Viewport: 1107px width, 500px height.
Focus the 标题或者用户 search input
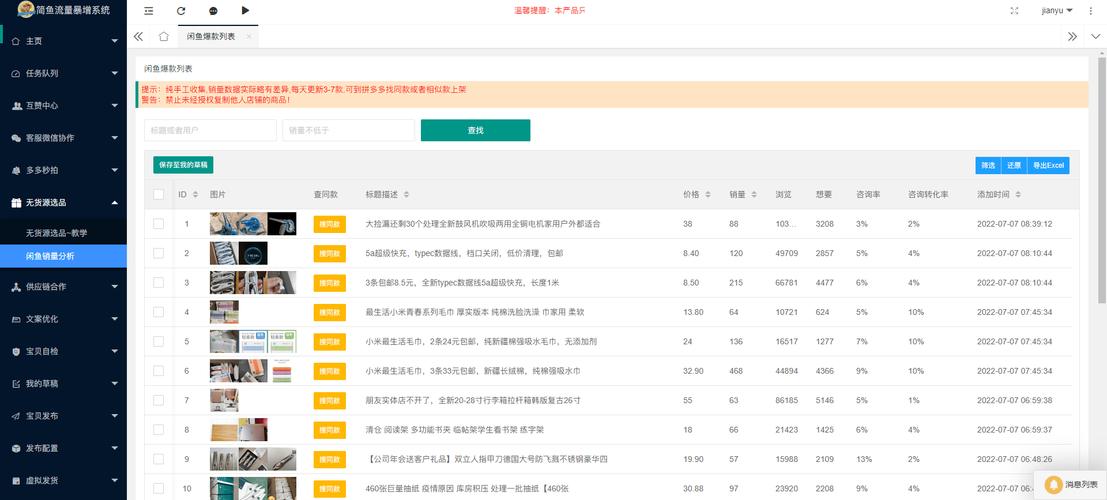coord(210,131)
